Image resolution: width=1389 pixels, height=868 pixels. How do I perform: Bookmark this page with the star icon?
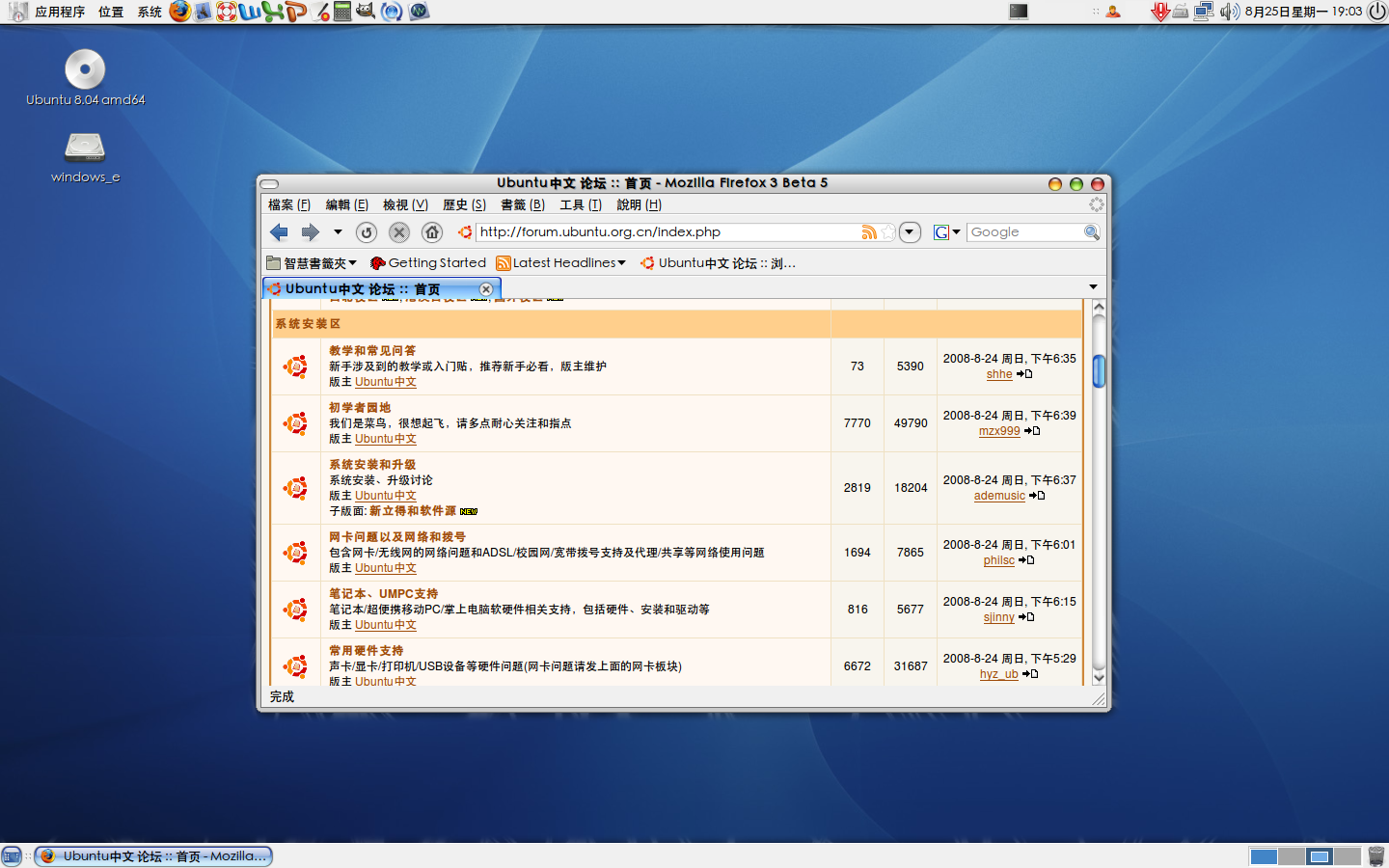888,232
